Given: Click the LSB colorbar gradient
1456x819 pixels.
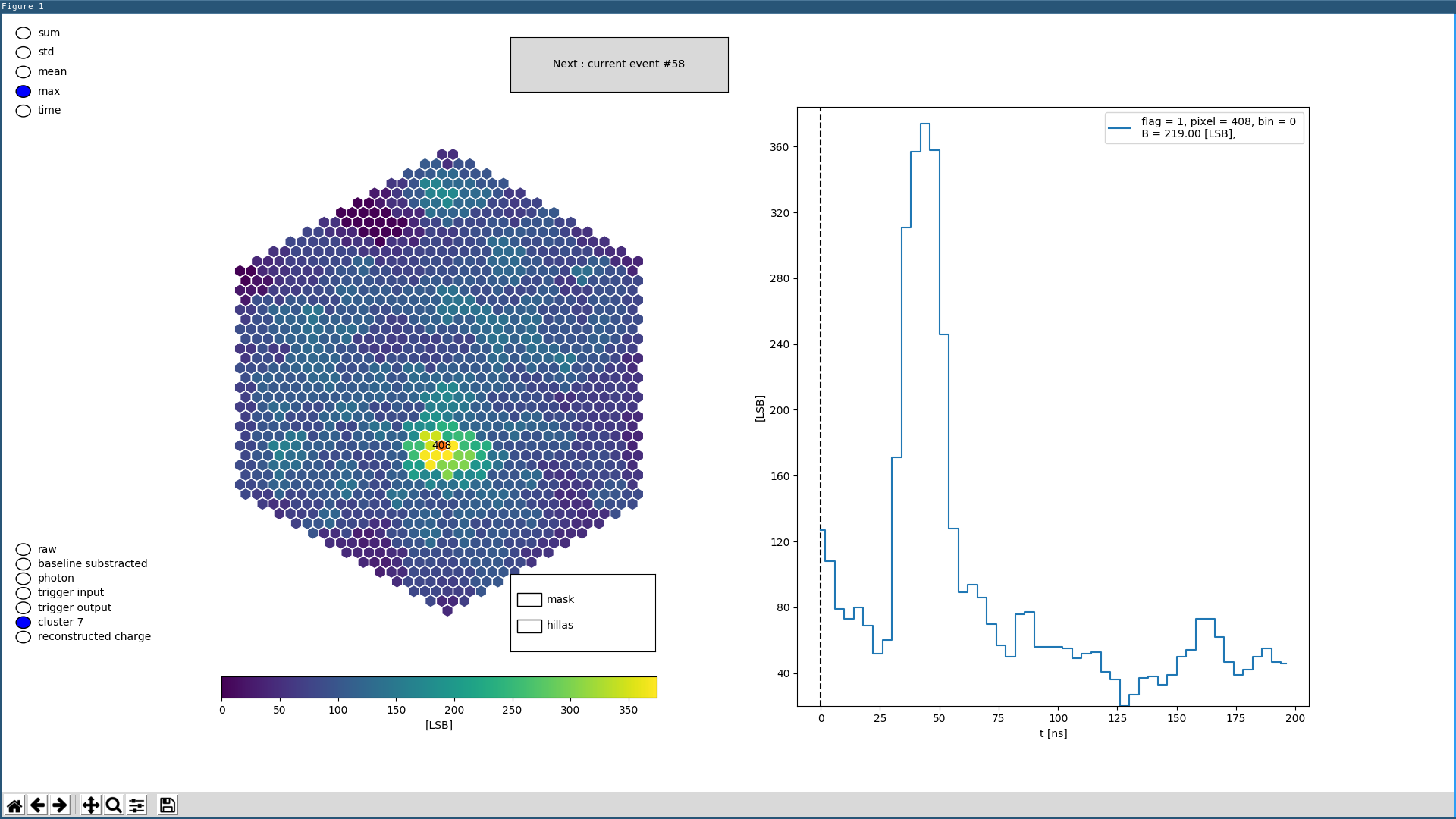Looking at the screenshot, I should 439,687.
